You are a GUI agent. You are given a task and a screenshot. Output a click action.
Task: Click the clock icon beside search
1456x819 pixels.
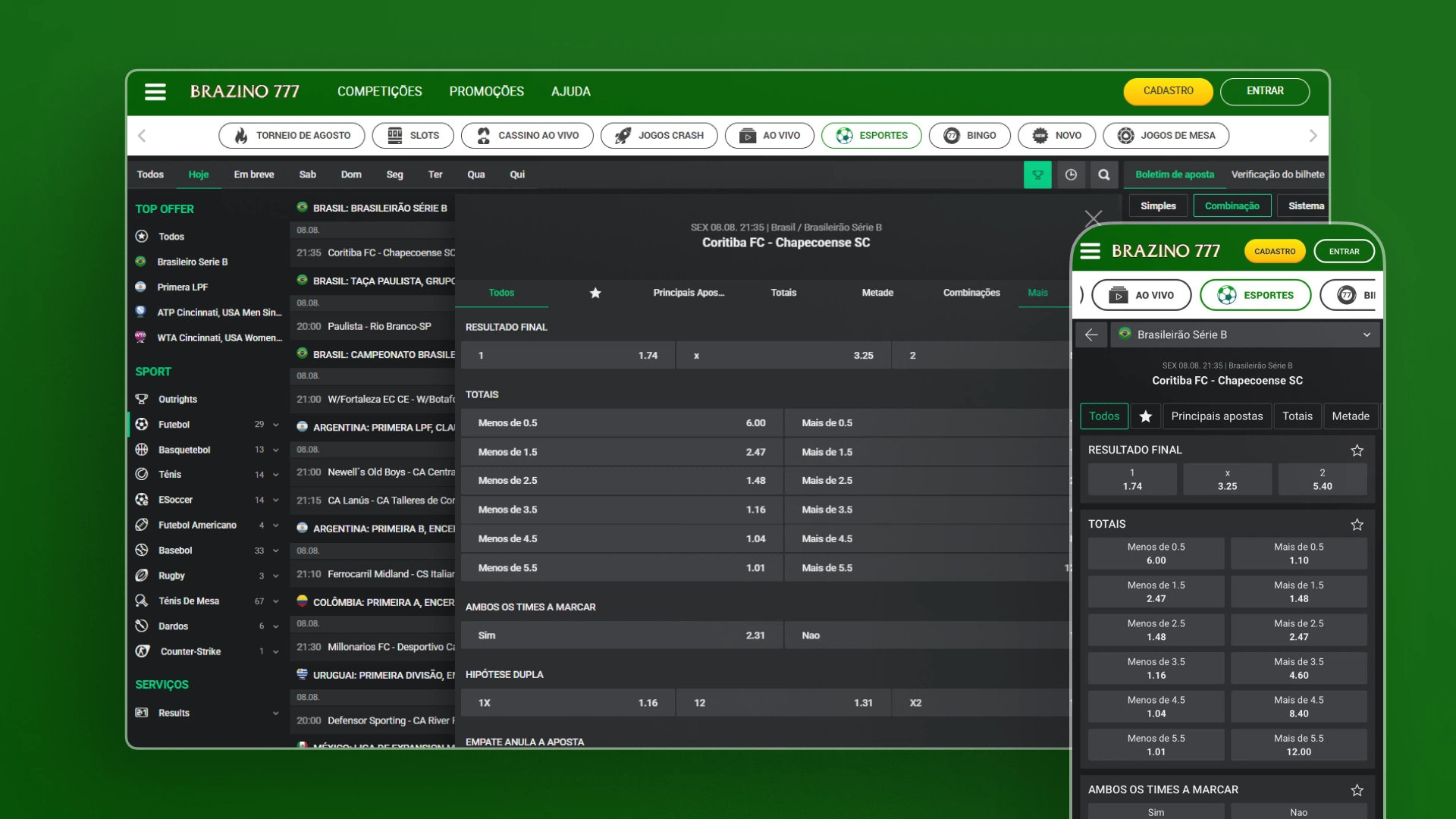[x=1071, y=174]
